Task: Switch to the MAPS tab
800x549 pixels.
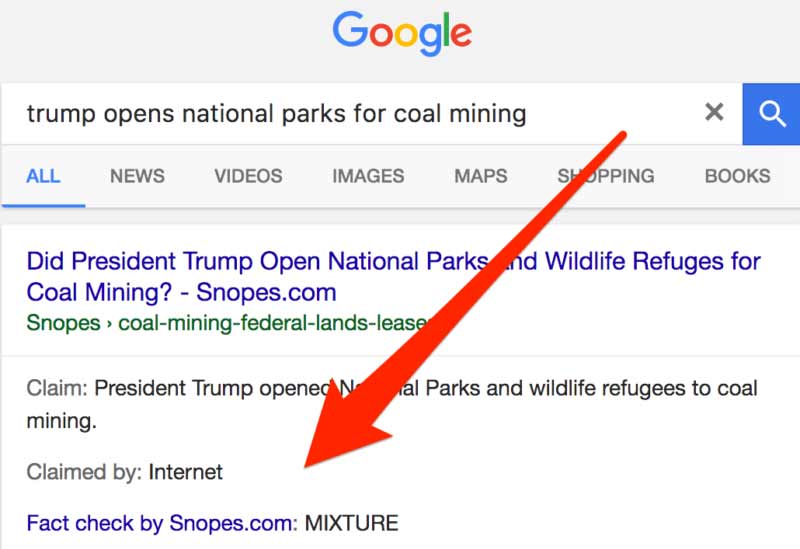Action: [x=481, y=177]
